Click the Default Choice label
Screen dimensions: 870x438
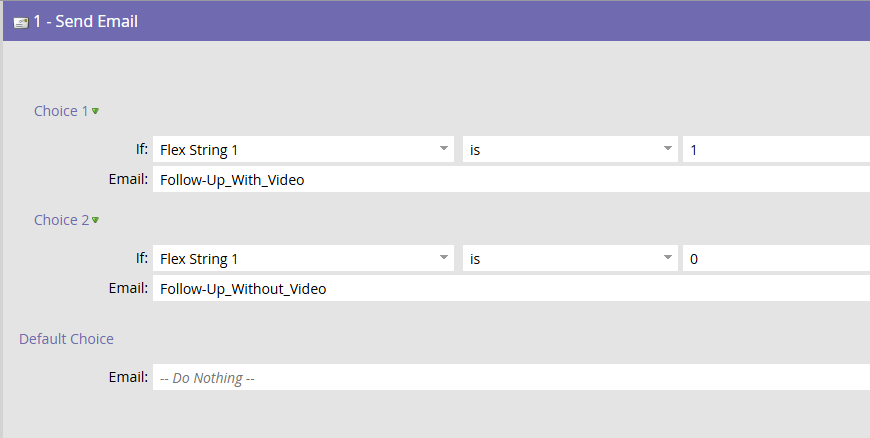(x=66, y=339)
